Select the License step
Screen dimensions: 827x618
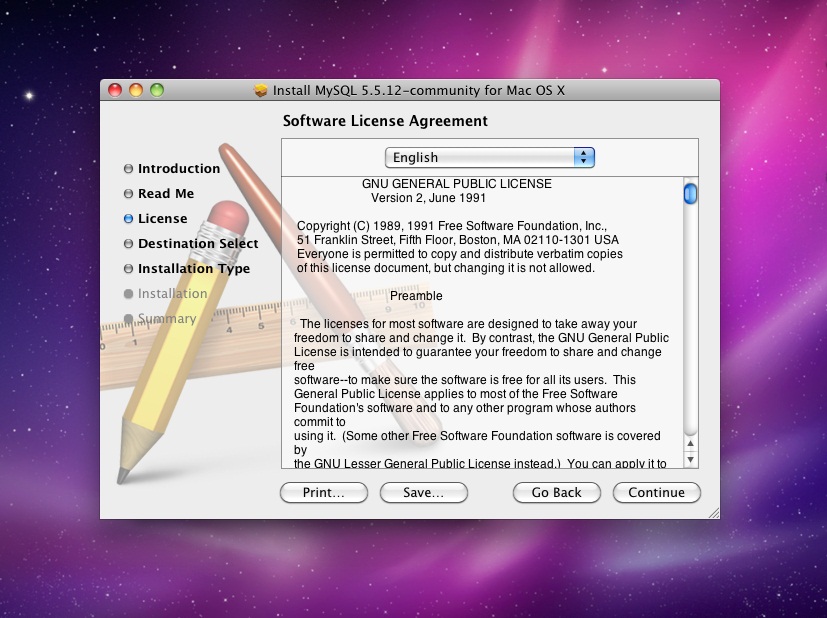(x=156, y=218)
